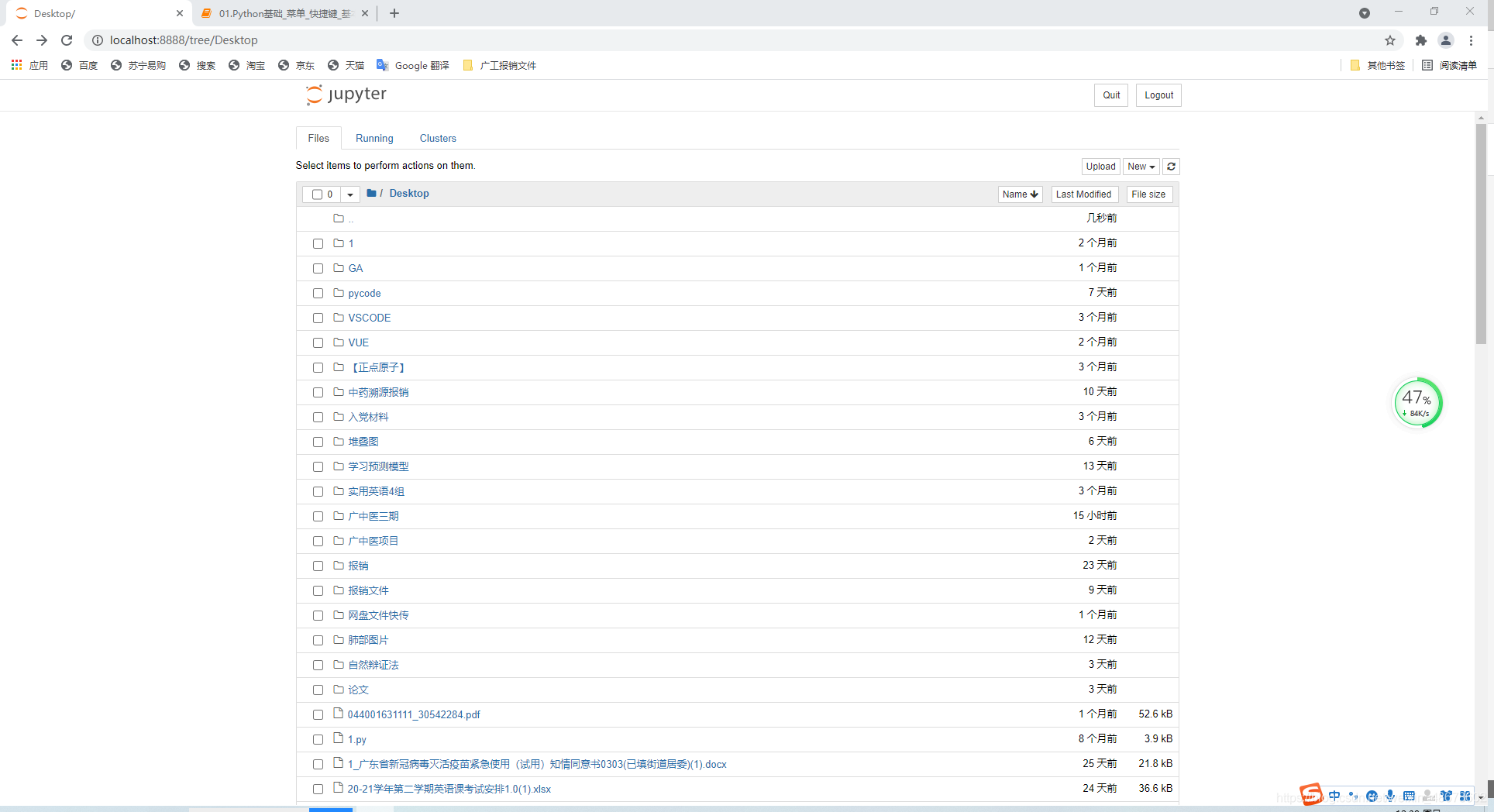Viewport: 1494px width, 812px height.
Task: Click the page vertical scrollbar
Action: coord(1481,234)
